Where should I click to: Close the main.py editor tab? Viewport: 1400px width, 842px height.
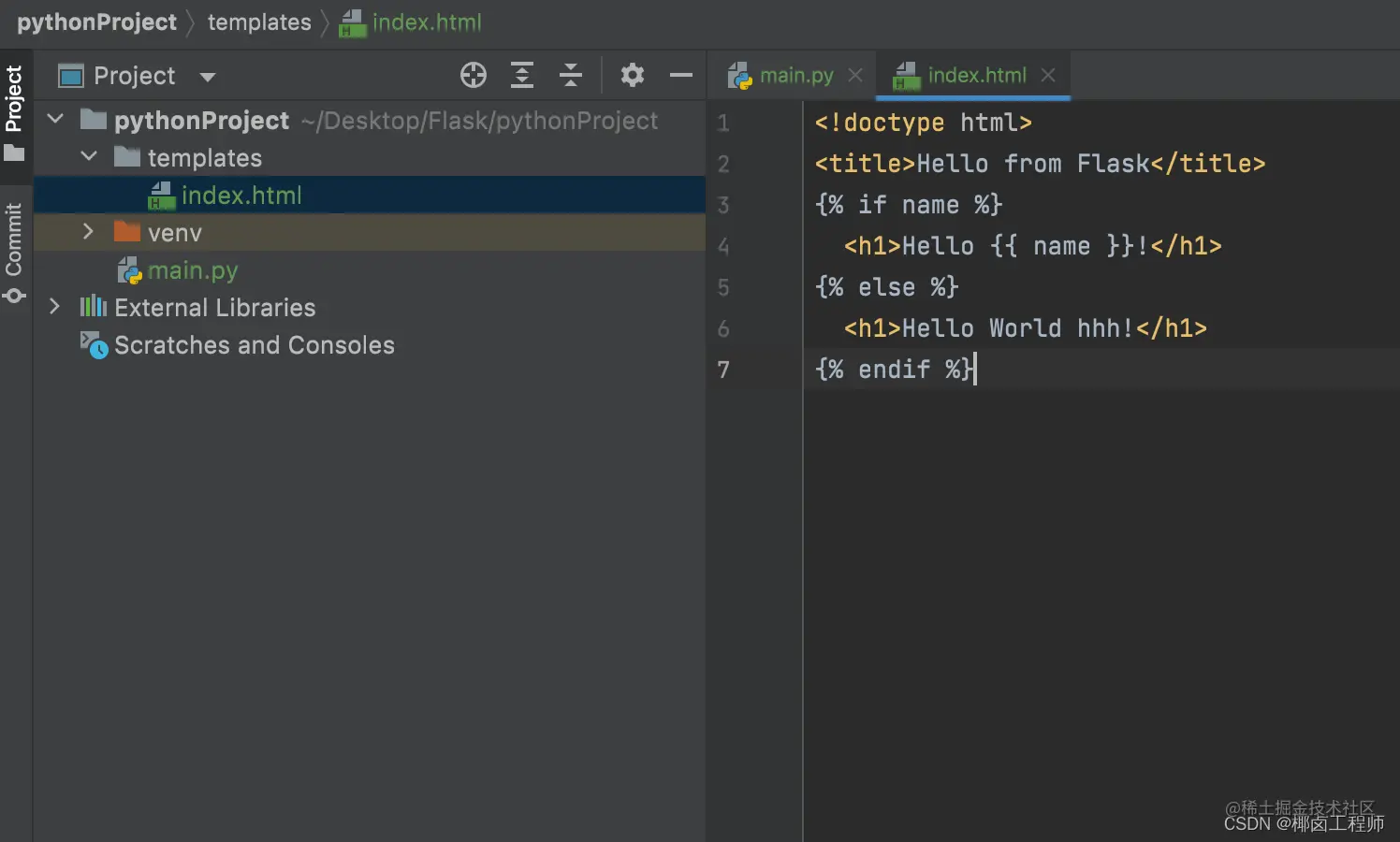pos(855,75)
